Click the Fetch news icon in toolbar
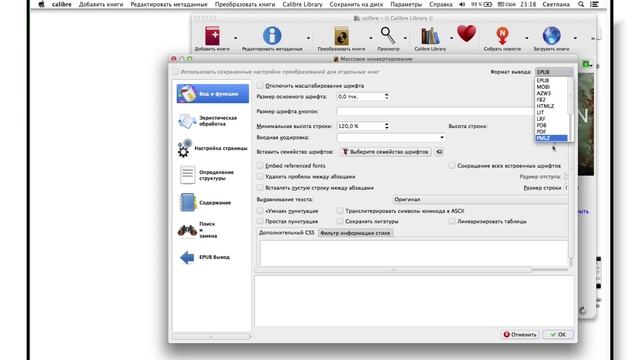Screen dimensions: 640x360 (502, 36)
